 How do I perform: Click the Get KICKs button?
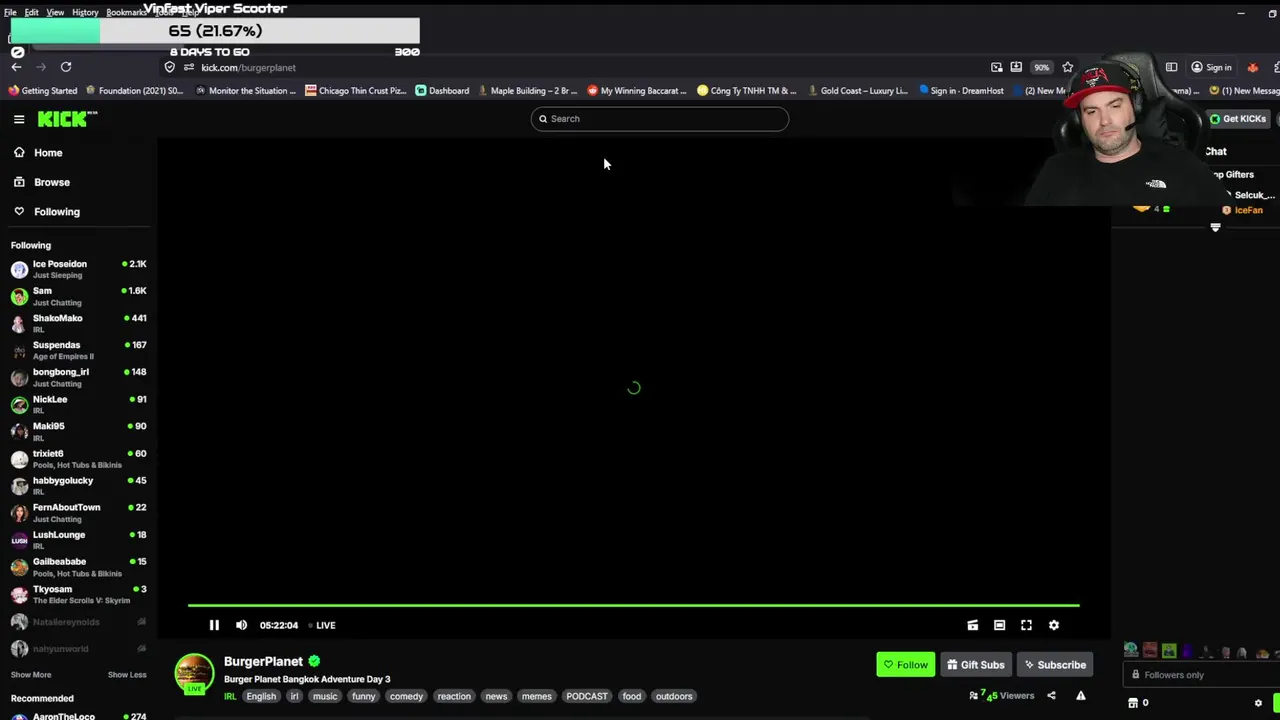point(1238,119)
